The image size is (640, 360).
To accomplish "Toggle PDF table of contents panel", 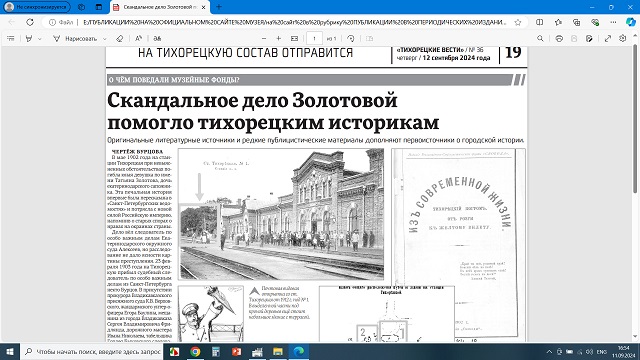I will point(11,38).
